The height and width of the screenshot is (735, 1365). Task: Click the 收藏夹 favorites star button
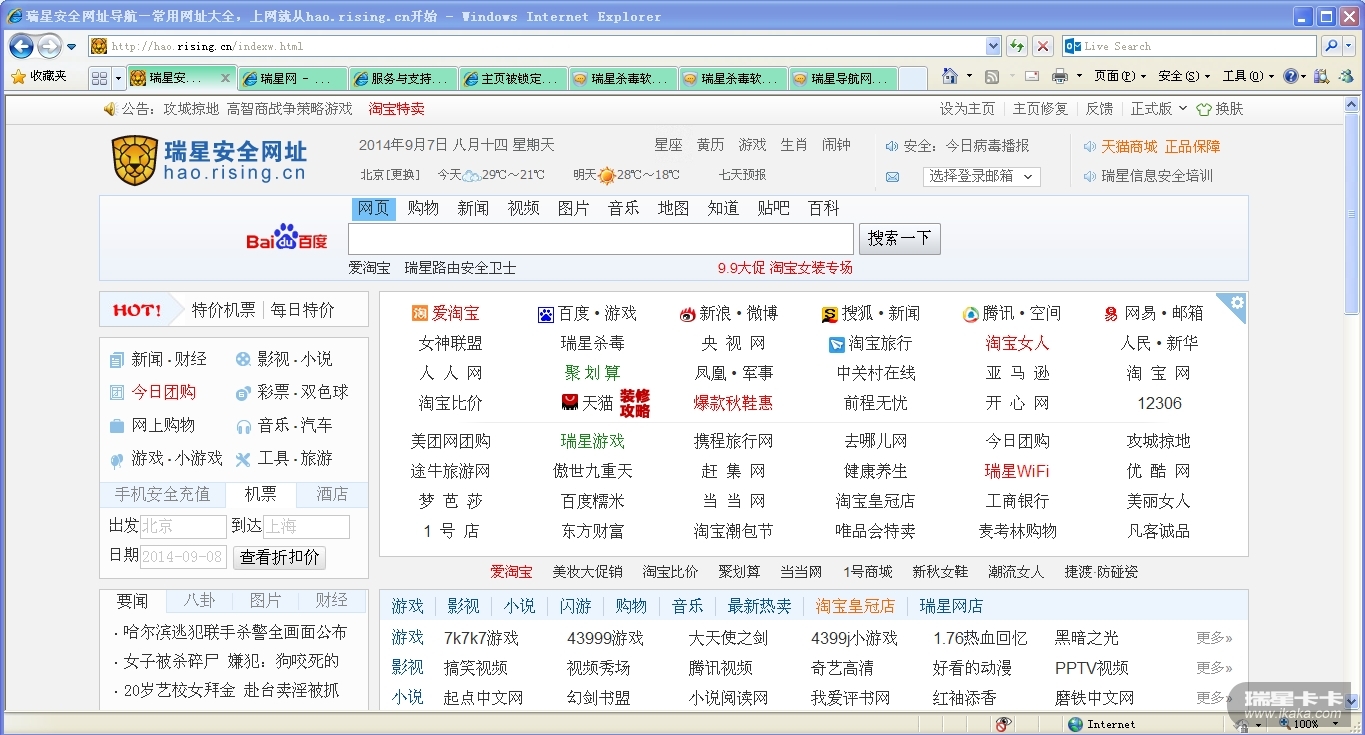(x=38, y=77)
